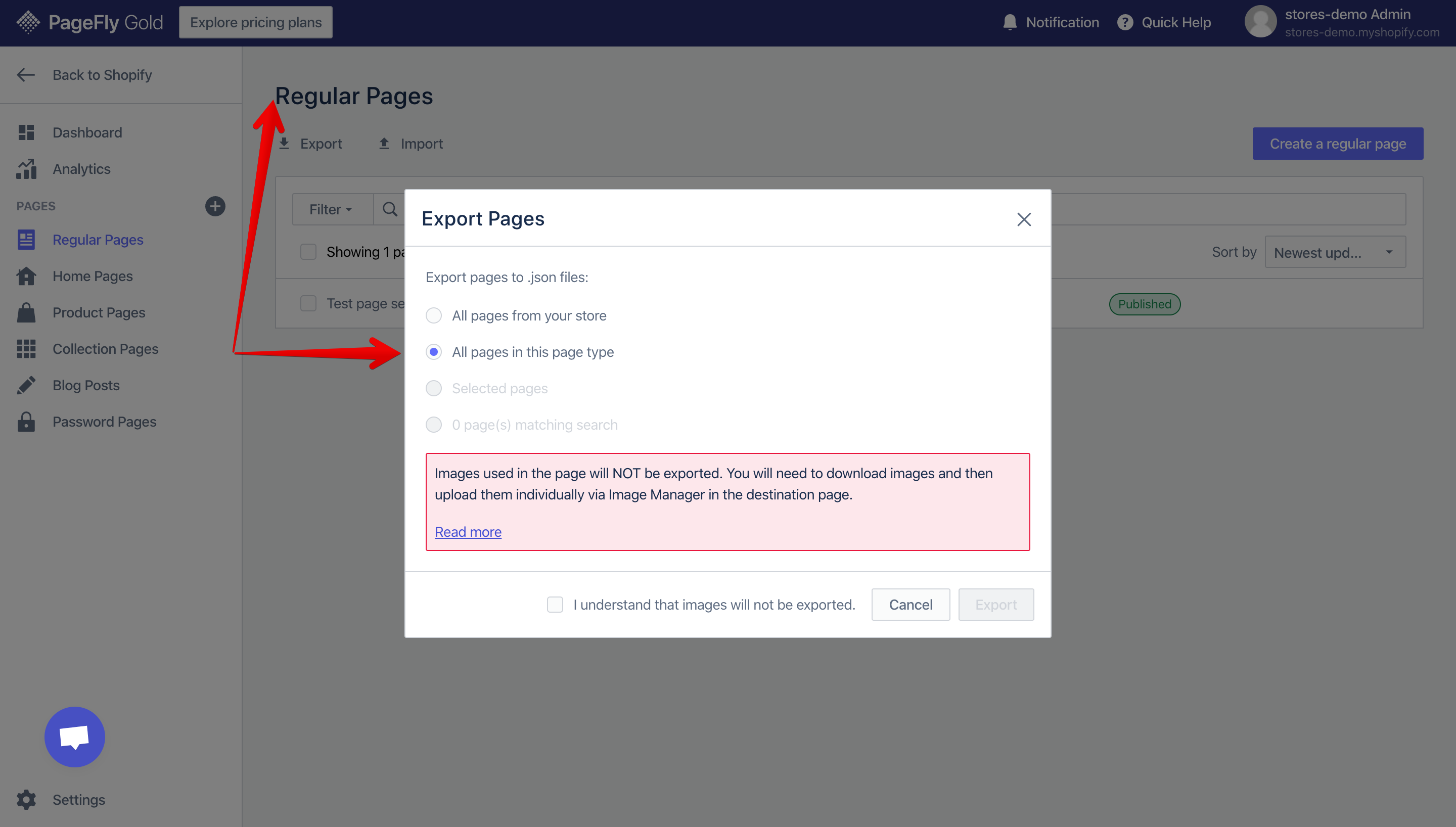Select All pages in this page type

click(434, 352)
